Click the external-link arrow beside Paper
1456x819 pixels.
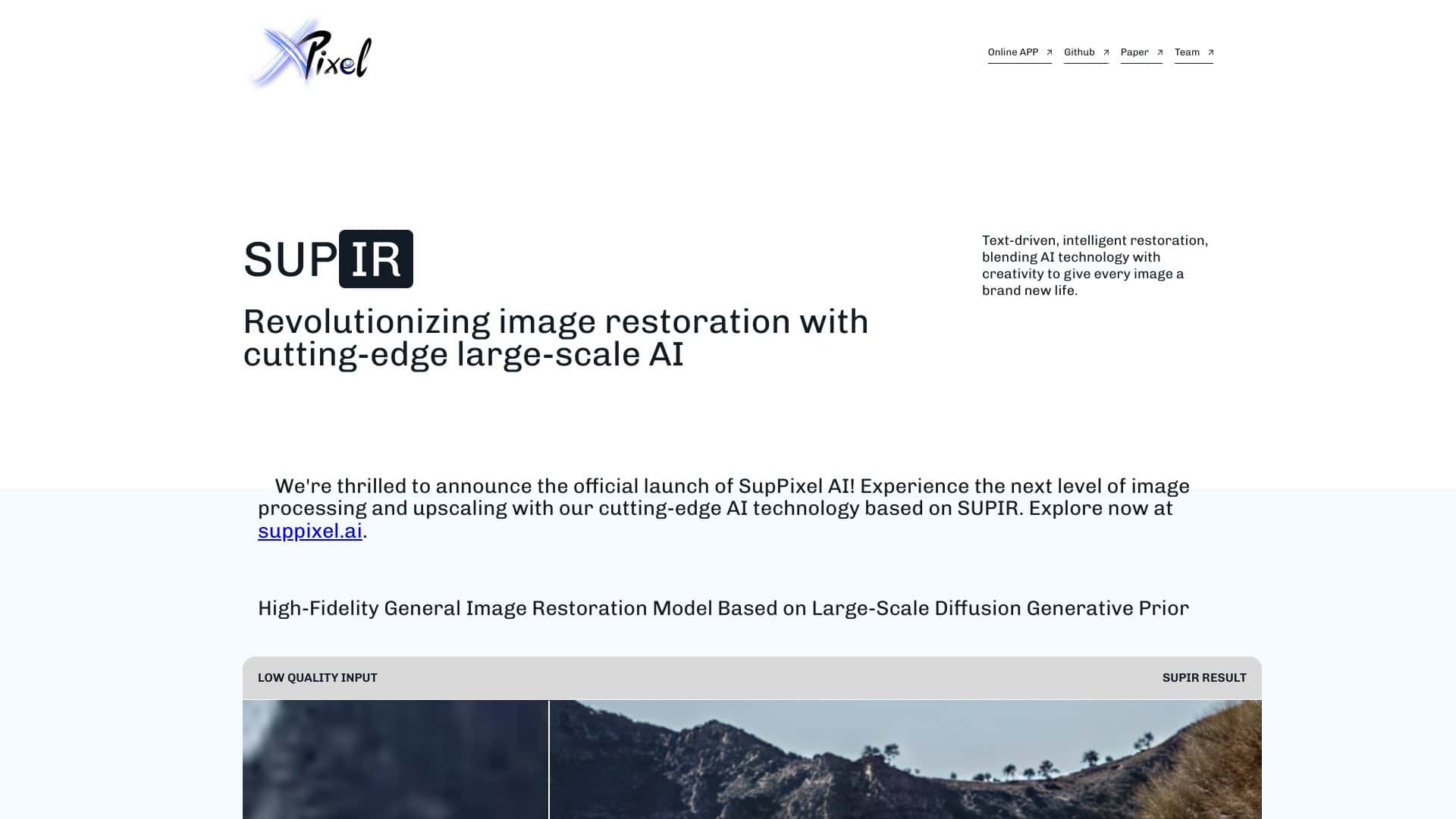coord(1159,52)
